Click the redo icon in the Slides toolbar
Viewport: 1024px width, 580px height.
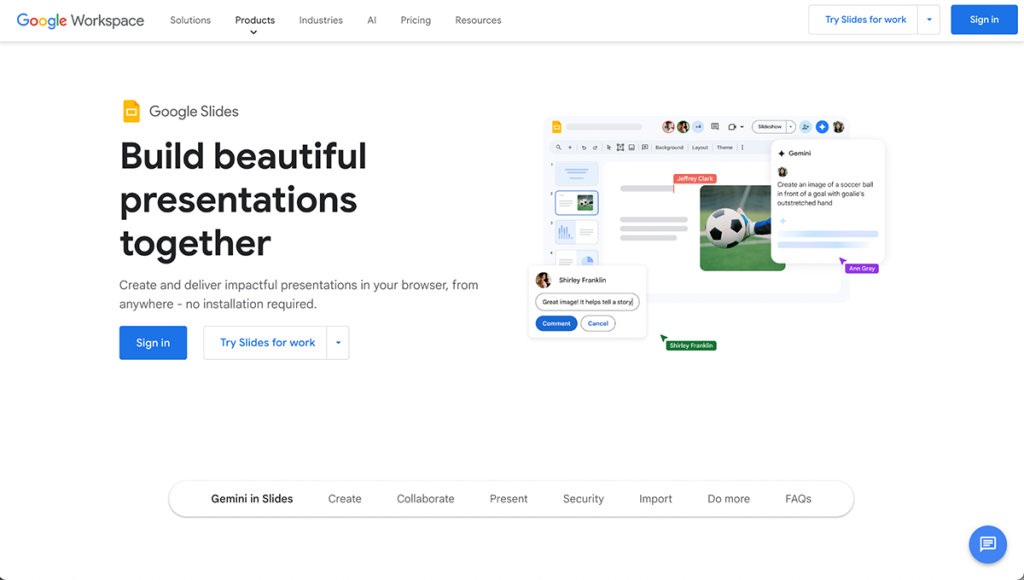596,145
